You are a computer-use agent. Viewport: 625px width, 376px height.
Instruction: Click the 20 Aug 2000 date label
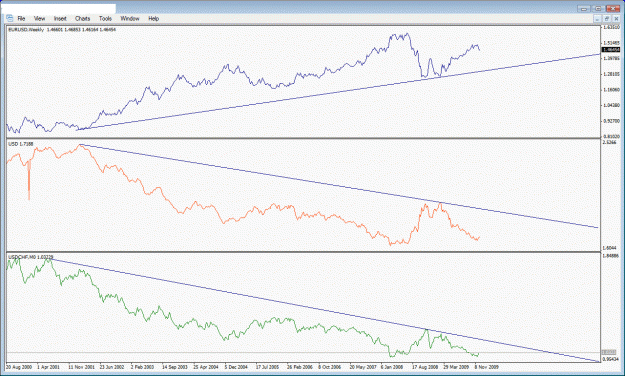pyautogui.click(x=19, y=367)
